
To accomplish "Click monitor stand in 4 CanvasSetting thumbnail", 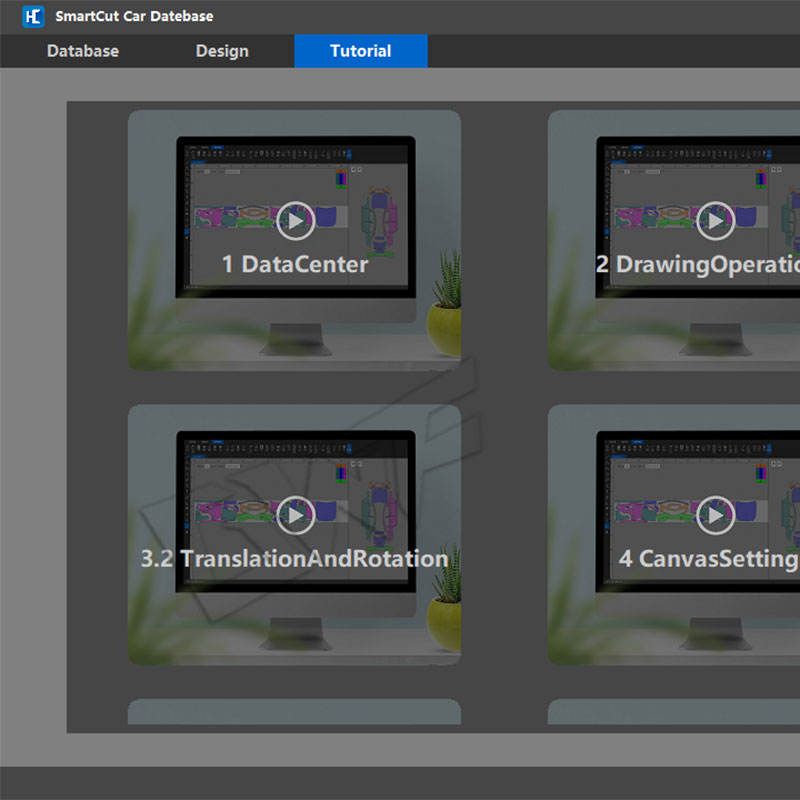I will 715,634.
